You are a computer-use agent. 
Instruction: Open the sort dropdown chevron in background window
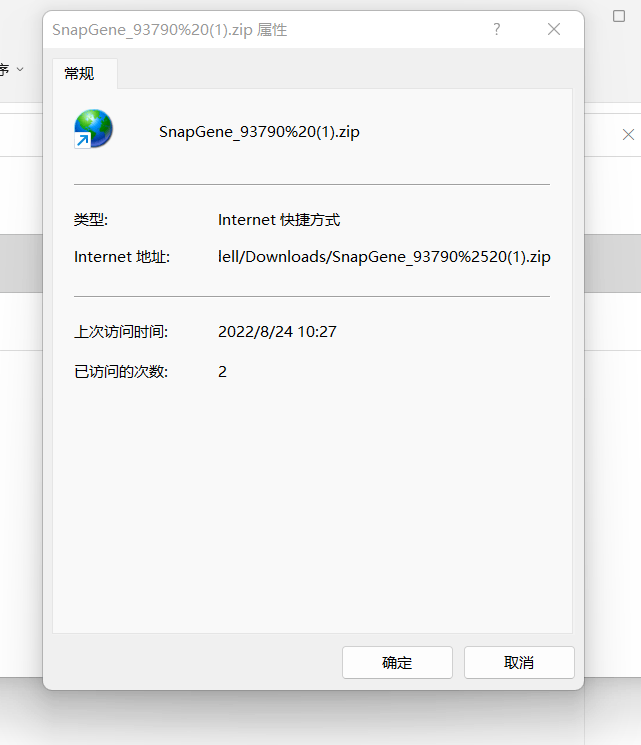[x=20, y=69]
